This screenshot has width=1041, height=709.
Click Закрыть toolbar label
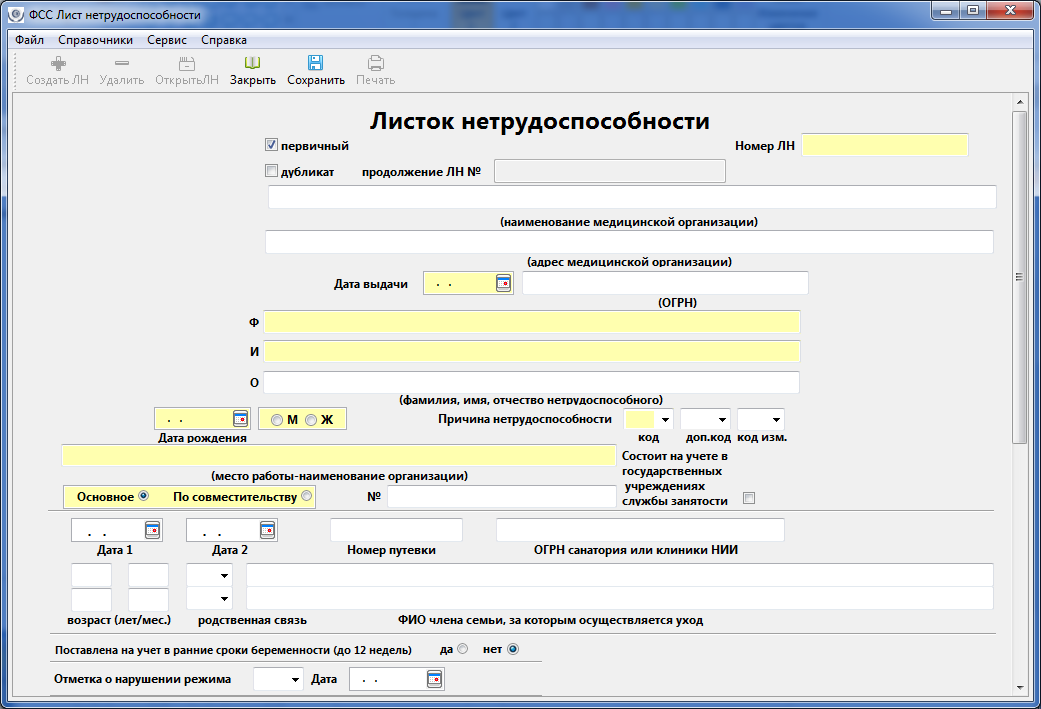[x=253, y=80]
